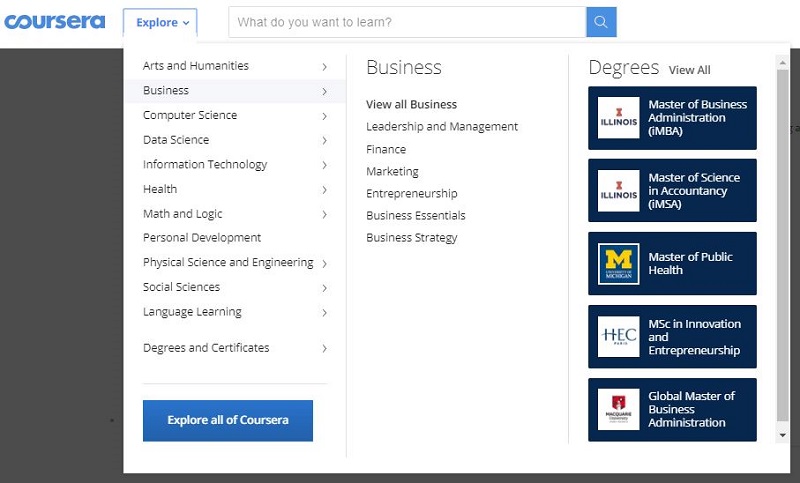800x483 pixels.
Task: Click Explore all of Coursera button
Action: tap(228, 420)
